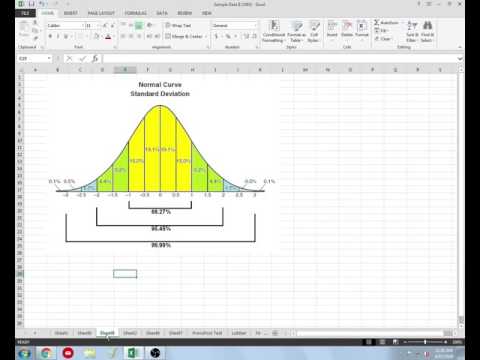Viewport: 480px width, 360px height.
Task: Switch to the FORMULAS ribbon tab
Action: point(135,13)
